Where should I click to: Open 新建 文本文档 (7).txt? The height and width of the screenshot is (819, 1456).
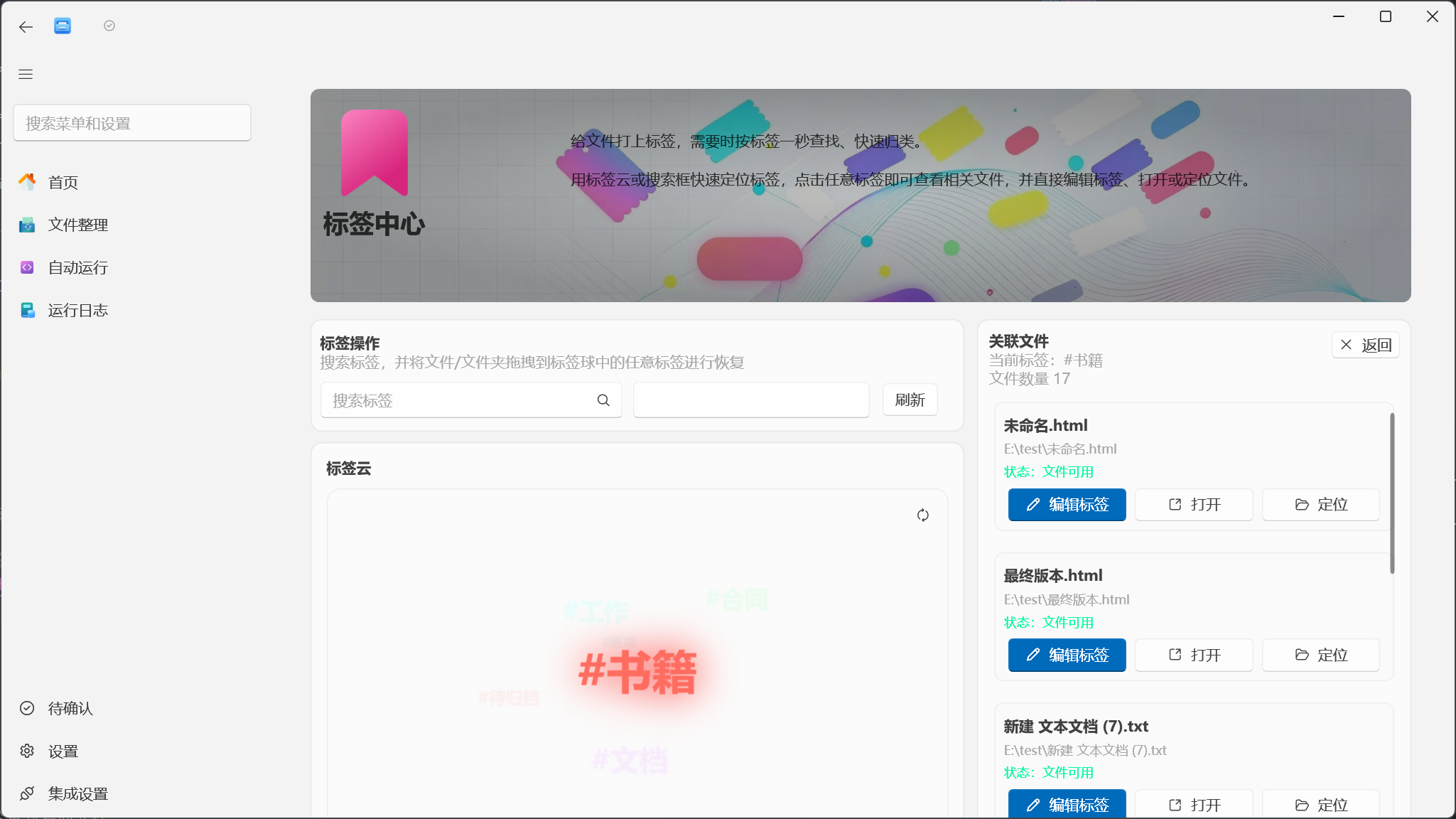(1194, 804)
